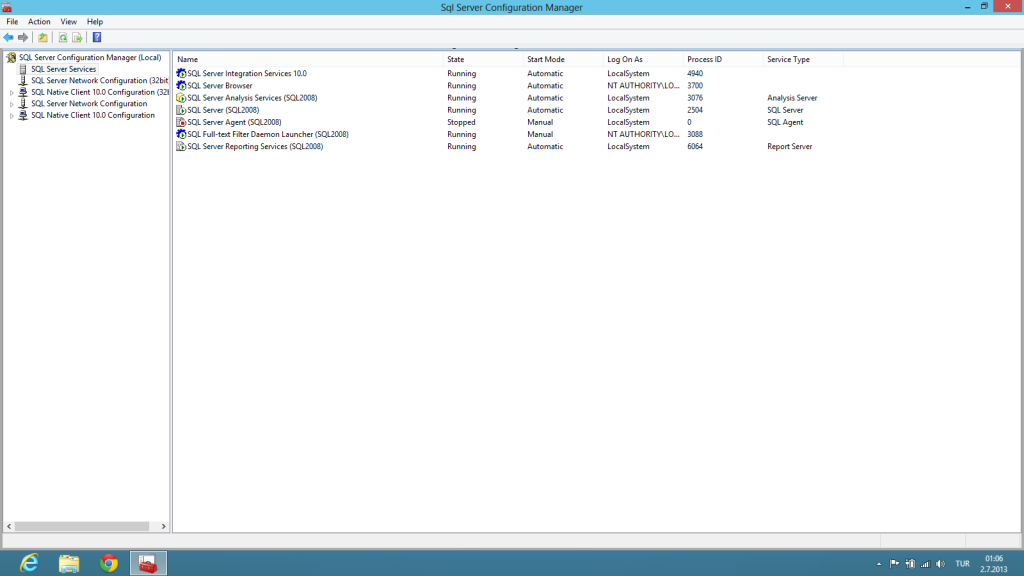This screenshot has width=1024, height=576.
Task: Click the Manual start mode of Full-text Filter Daemon
Action: [x=540, y=134]
